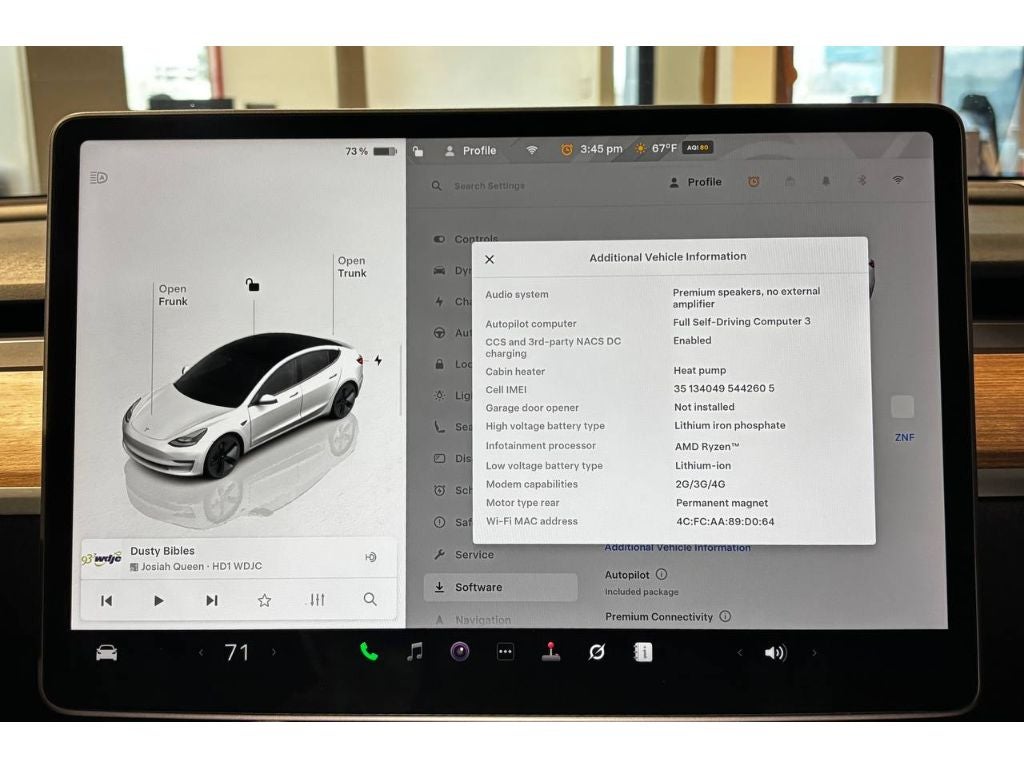Toggle the door lock icon above the car
The image size is (1024, 768).
[253, 285]
